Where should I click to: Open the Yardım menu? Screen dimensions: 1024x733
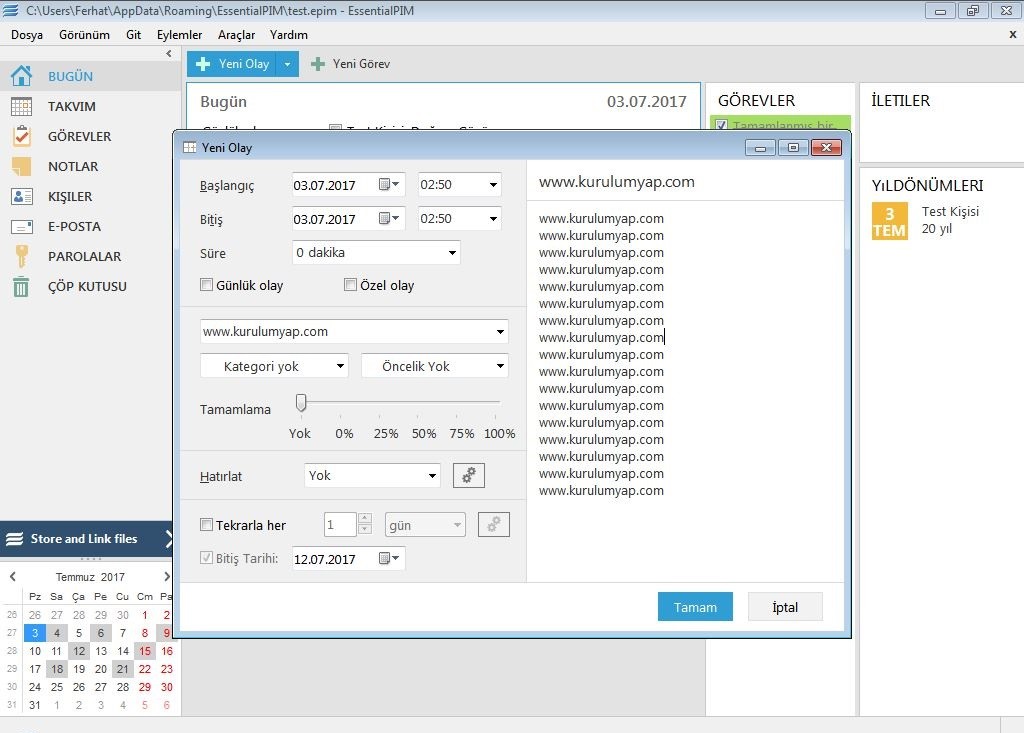click(x=289, y=35)
